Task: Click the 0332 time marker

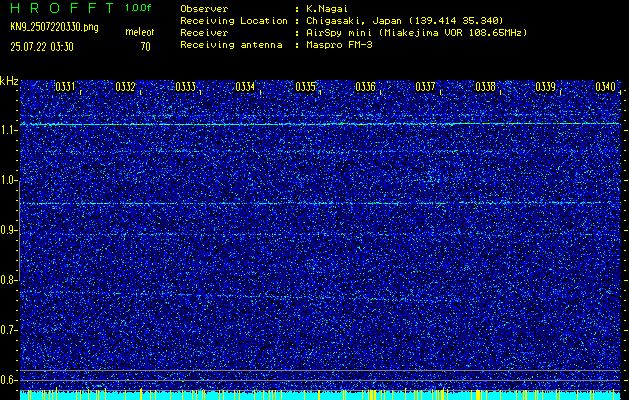Action: point(125,87)
